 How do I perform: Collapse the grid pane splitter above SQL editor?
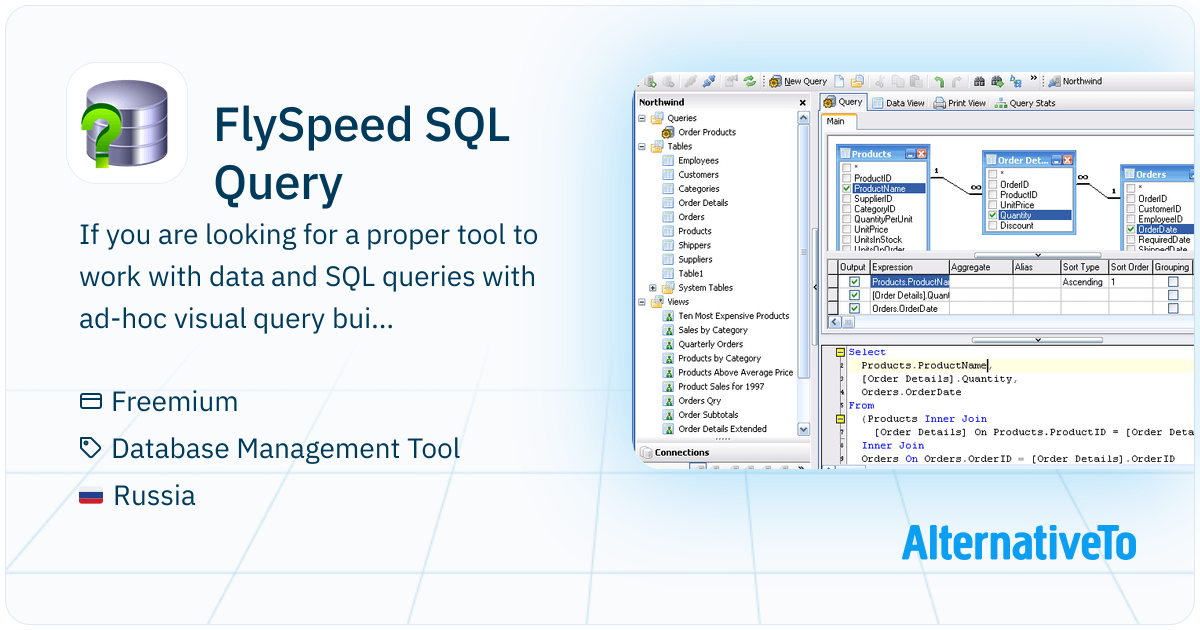(1036, 340)
